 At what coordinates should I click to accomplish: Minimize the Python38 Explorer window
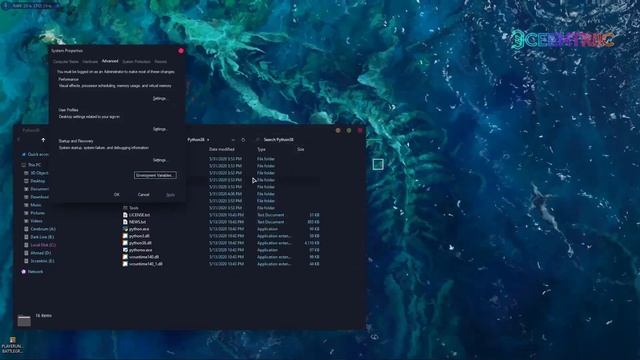point(338,130)
